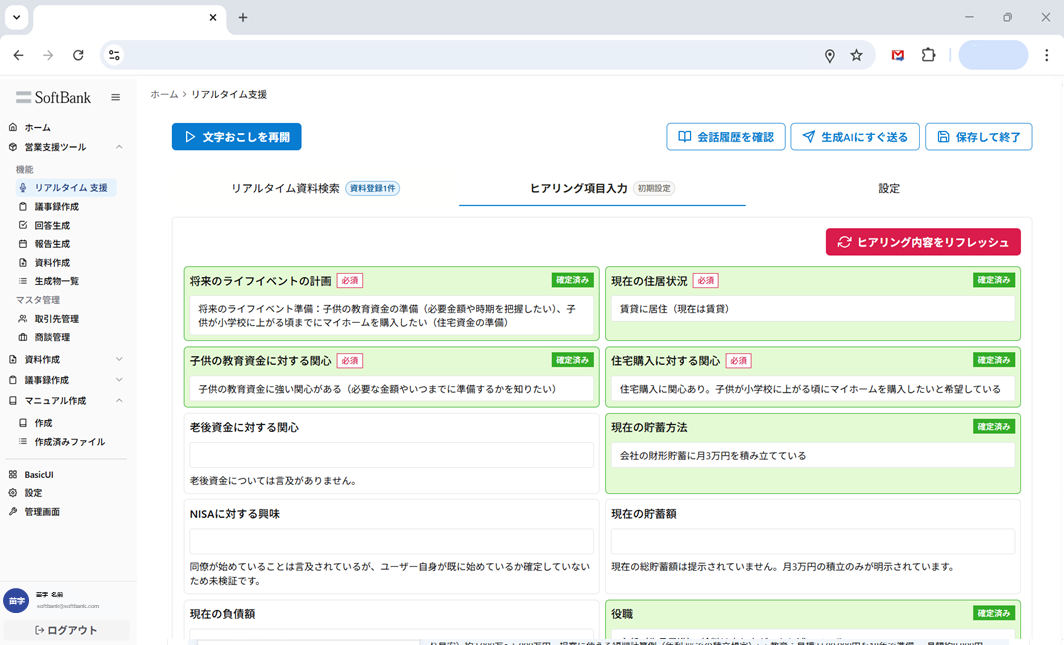
Task: Open the 回答生成 tool in the sidebar
Action: pyautogui.click(x=55, y=224)
